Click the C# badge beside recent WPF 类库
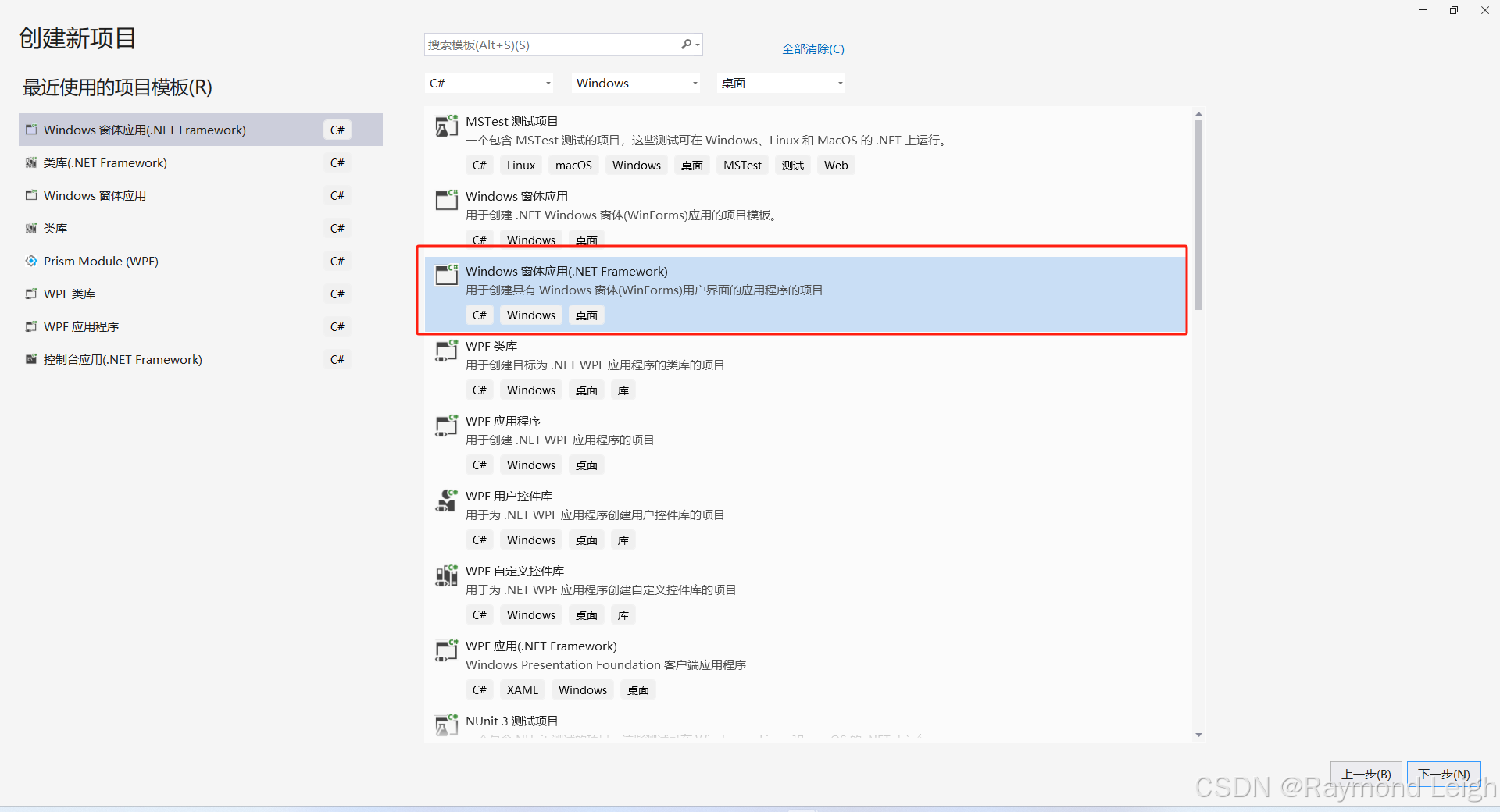The image size is (1500, 812). (337, 294)
